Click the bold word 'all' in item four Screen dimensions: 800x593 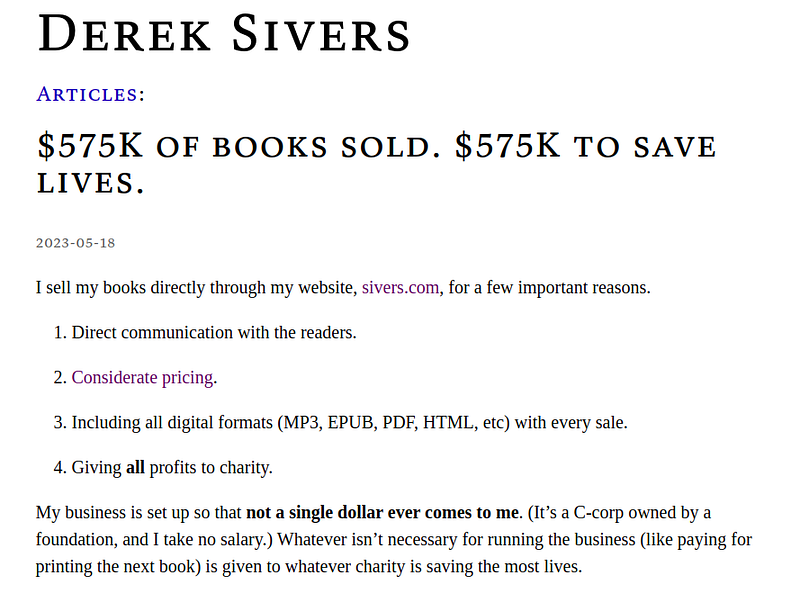135,467
